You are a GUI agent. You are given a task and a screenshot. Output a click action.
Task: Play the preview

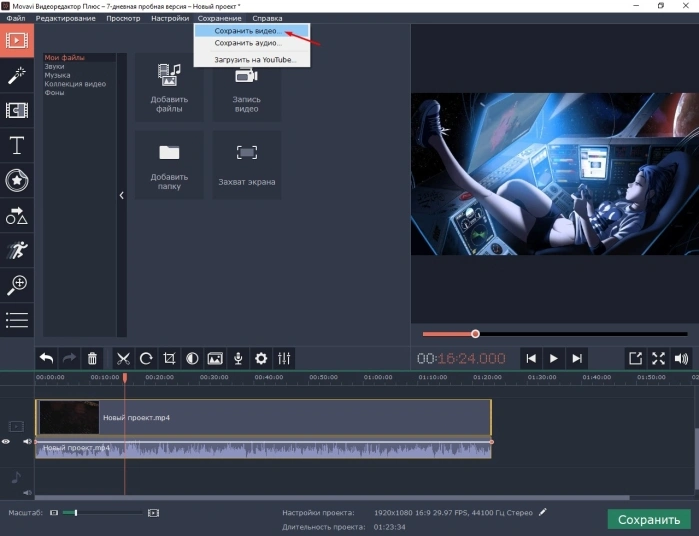click(x=554, y=358)
